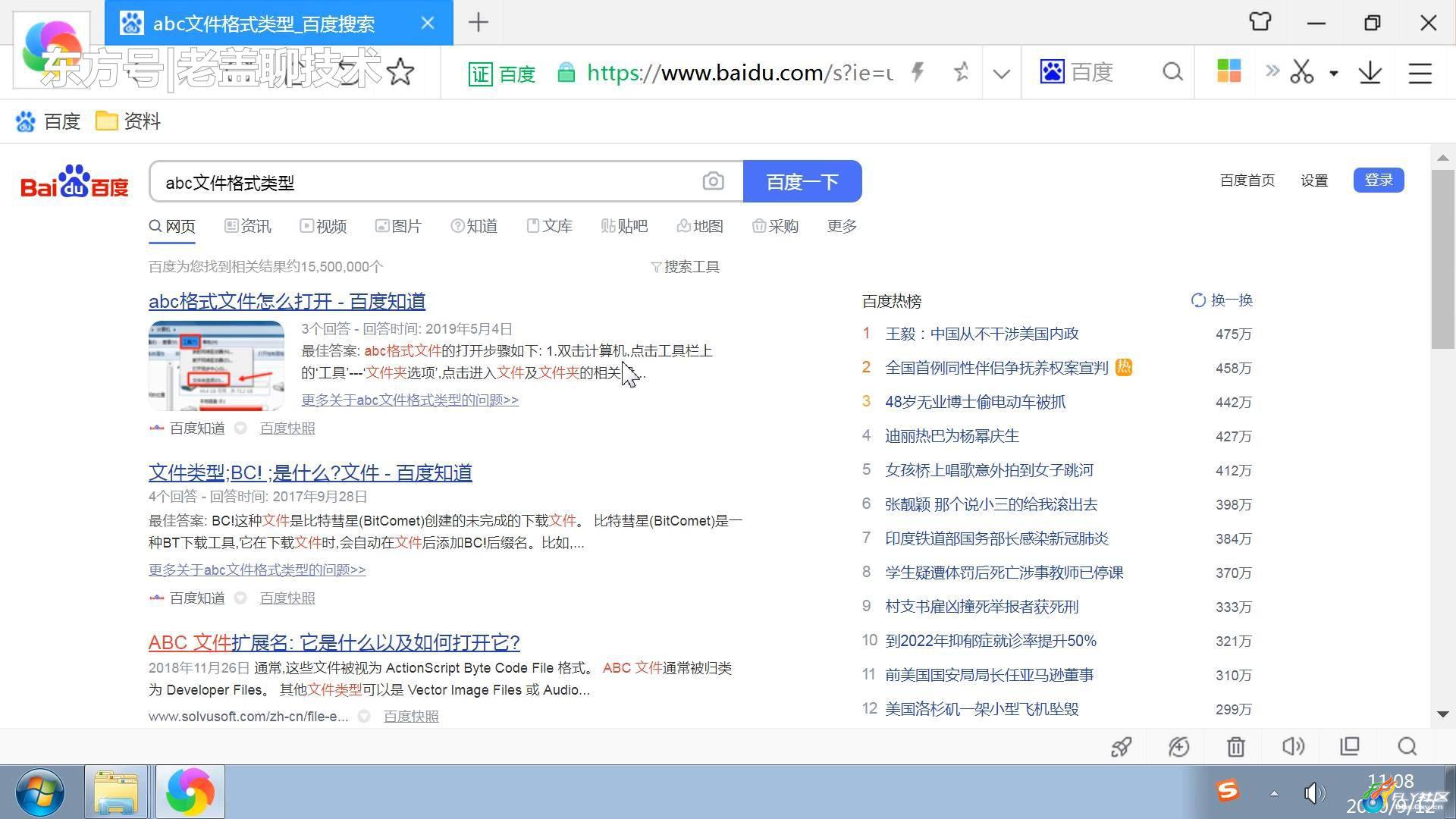The width and height of the screenshot is (1456, 819).
Task: Click the camera image search icon
Action: pos(713,181)
